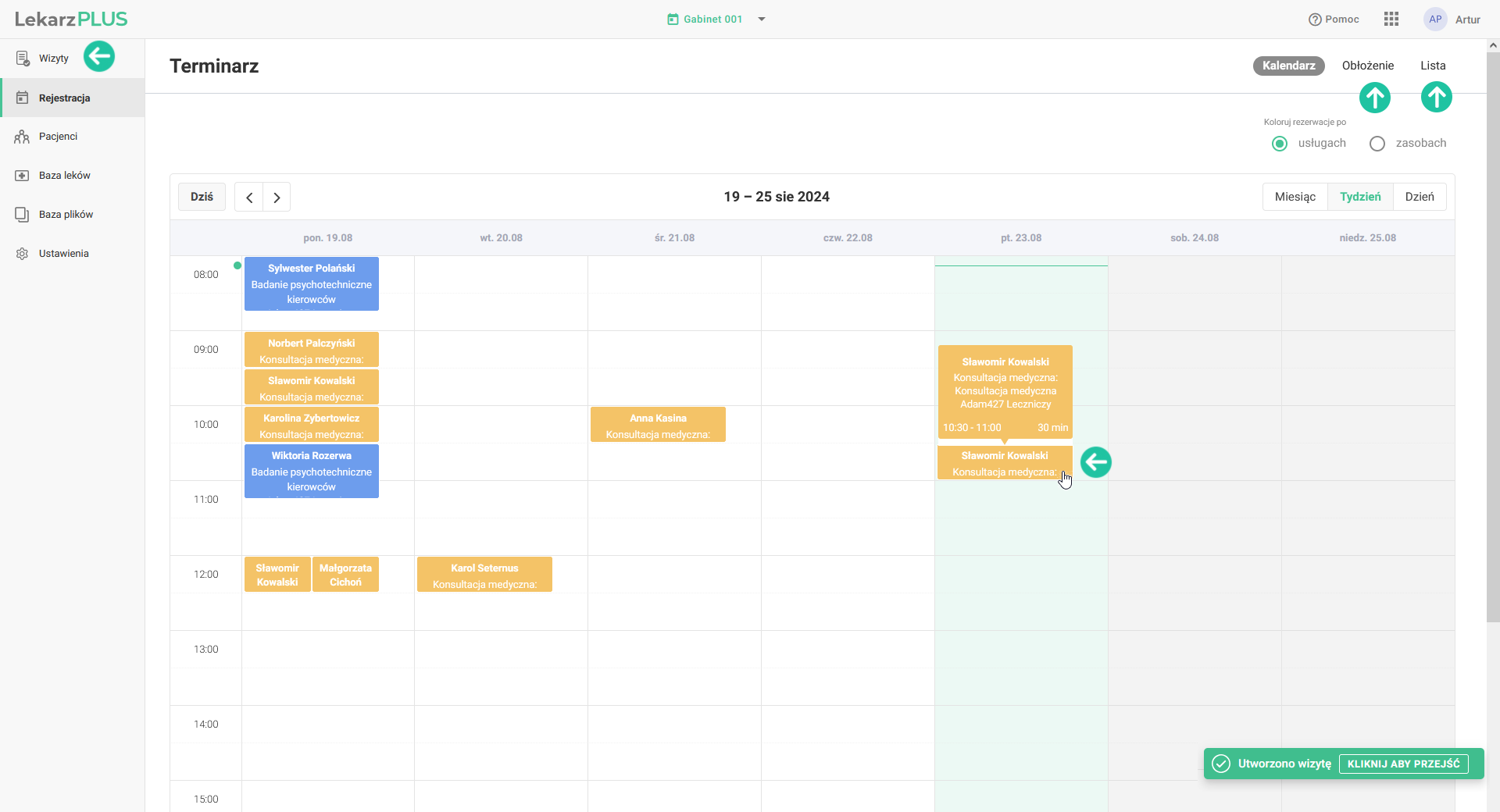1500x812 pixels.
Task: Click the Pomoc help icon
Action: pos(1315,20)
